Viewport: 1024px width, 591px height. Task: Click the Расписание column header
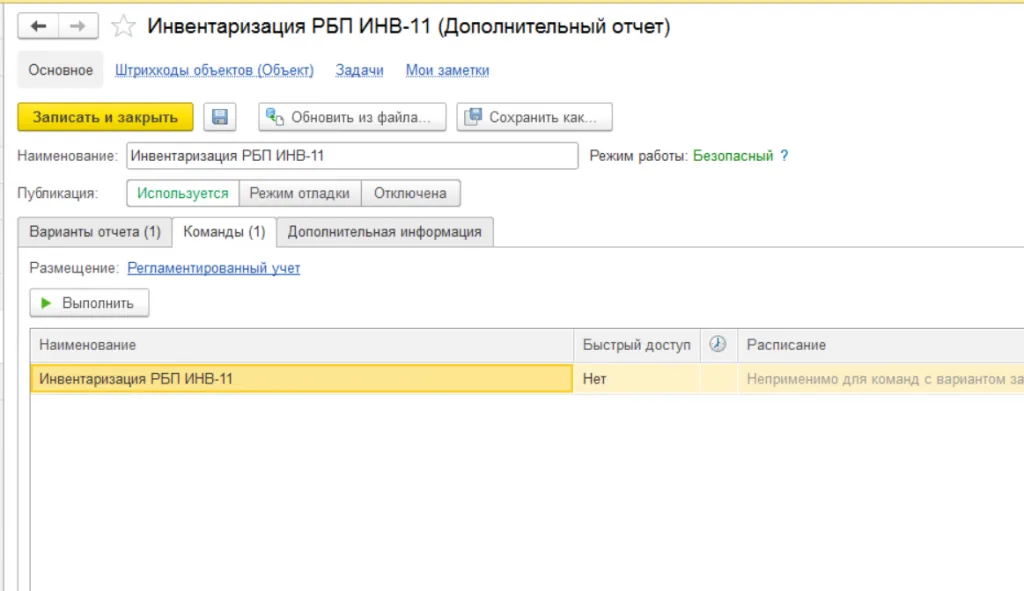click(x=881, y=344)
